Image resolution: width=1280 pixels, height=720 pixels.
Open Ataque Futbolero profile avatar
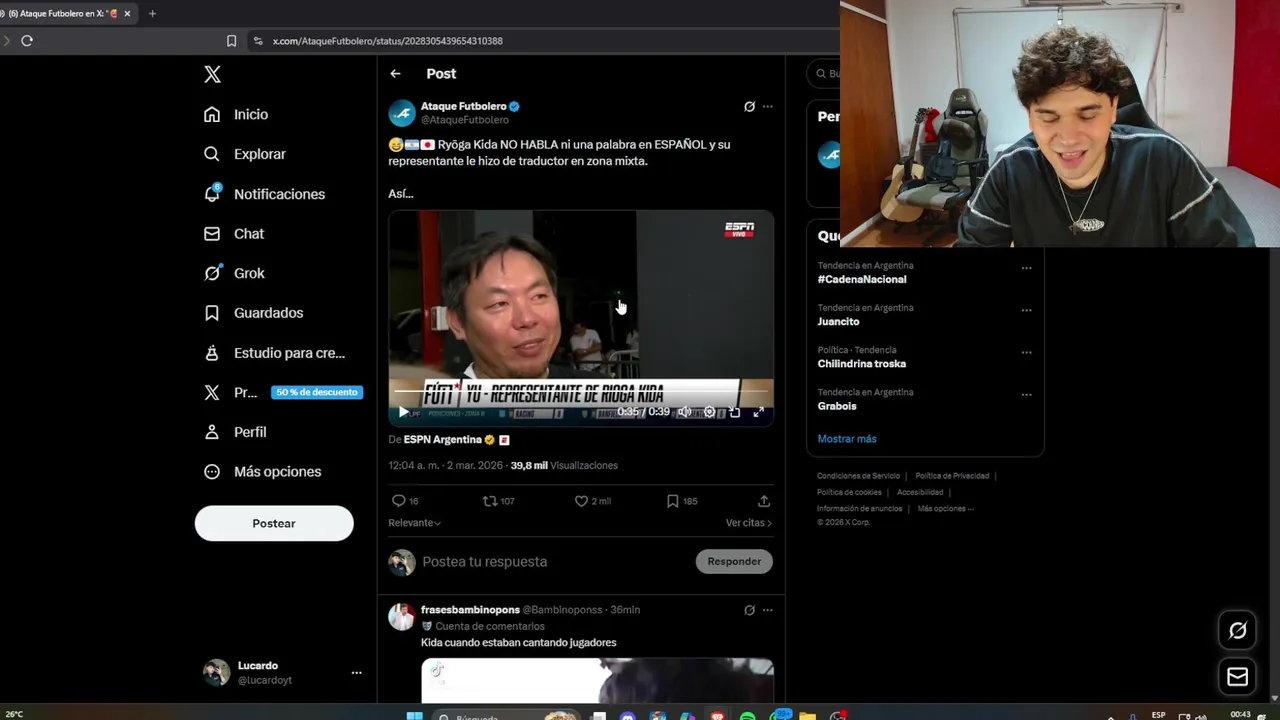click(x=402, y=113)
